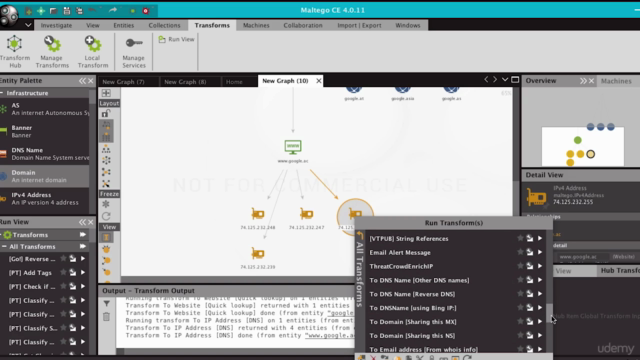Run [VTPUB] String References transform
Image resolution: width=640 pixels, height=360 pixels.
click(540, 238)
